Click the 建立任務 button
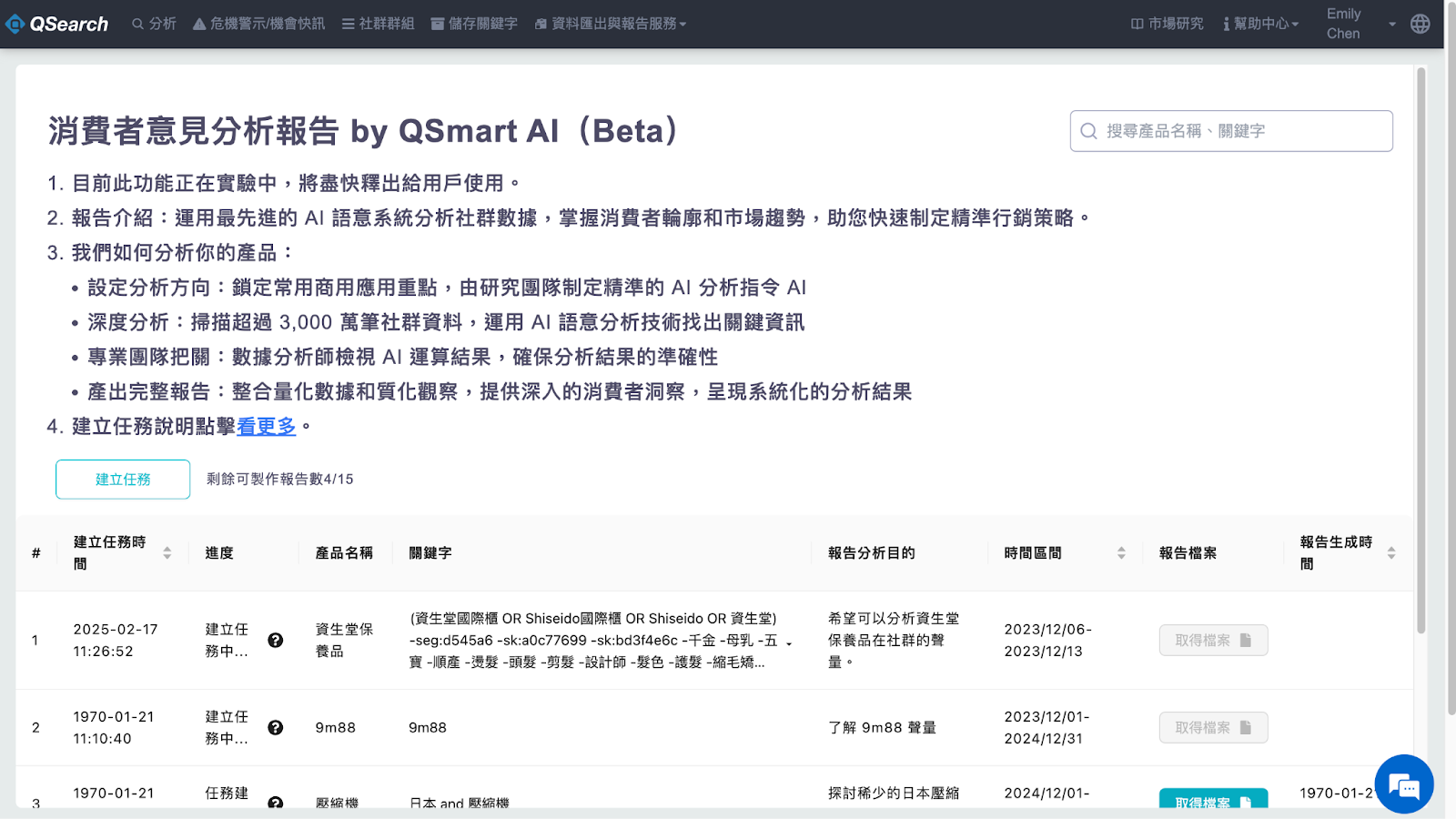 pyautogui.click(x=123, y=480)
